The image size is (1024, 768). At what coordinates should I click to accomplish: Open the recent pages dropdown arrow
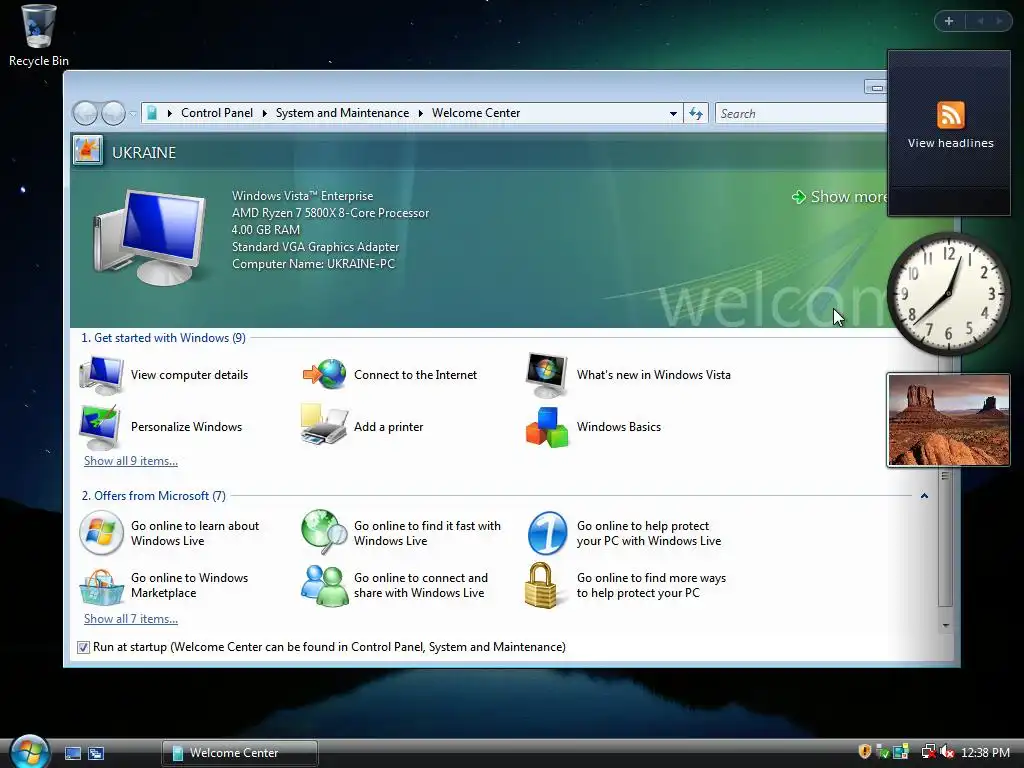click(x=133, y=114)
